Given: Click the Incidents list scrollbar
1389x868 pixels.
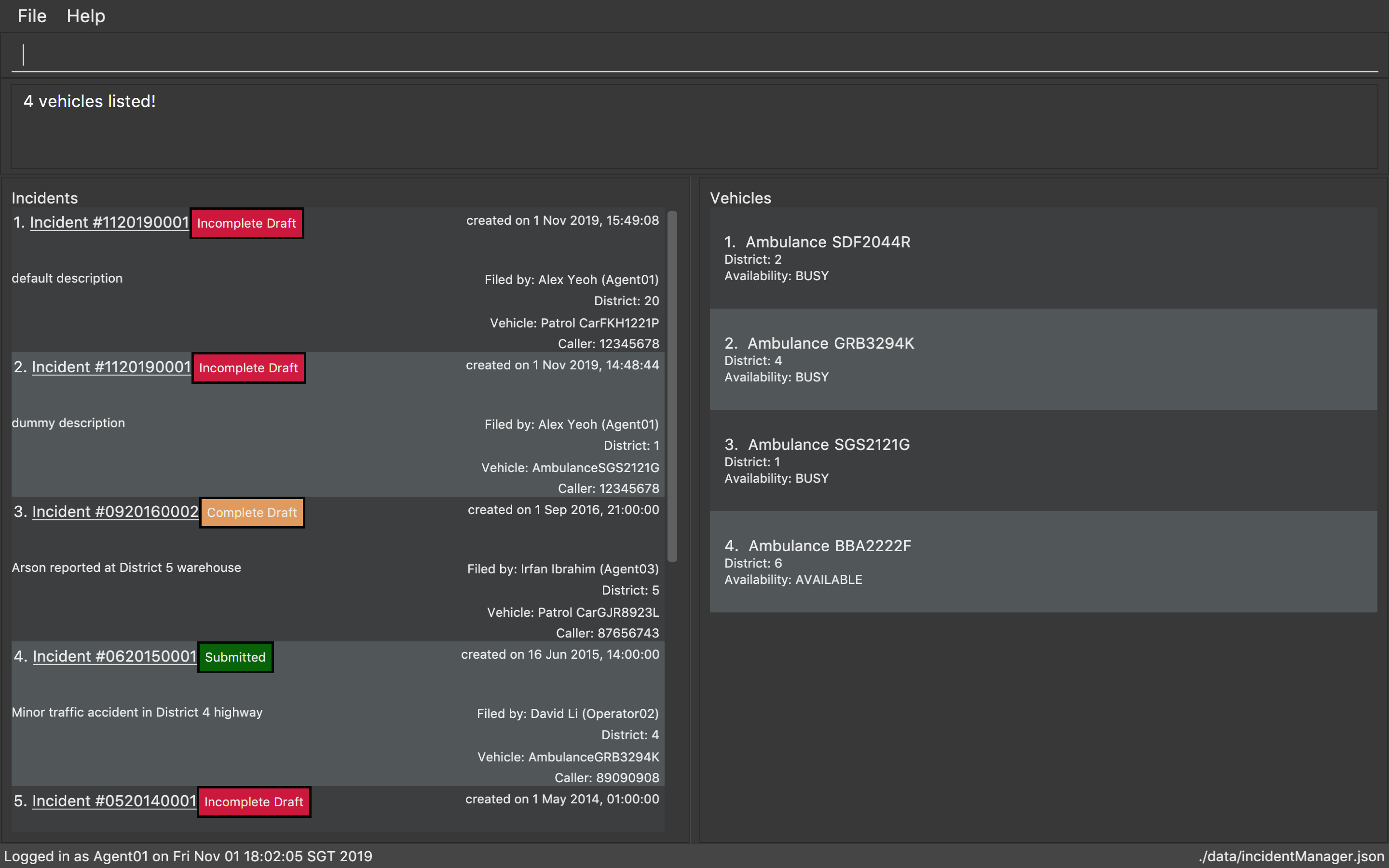Looking at the screenshot, I should point(672,386).
